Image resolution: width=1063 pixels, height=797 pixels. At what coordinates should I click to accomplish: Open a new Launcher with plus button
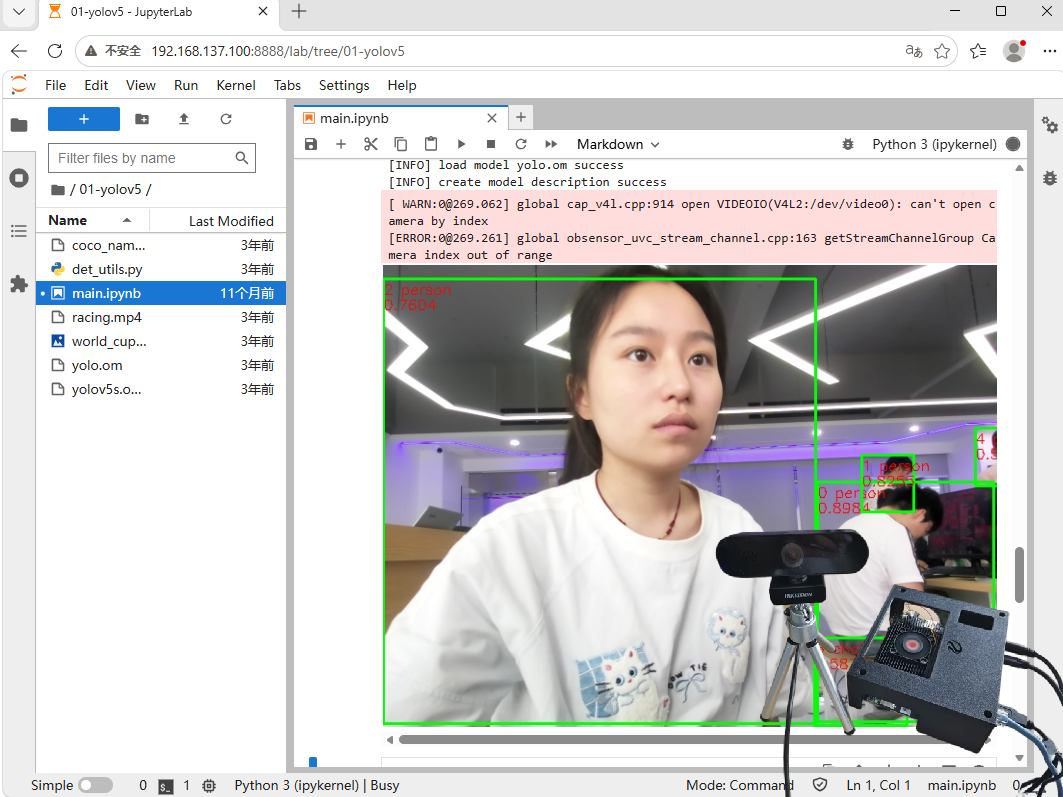(x=84, y=119)
